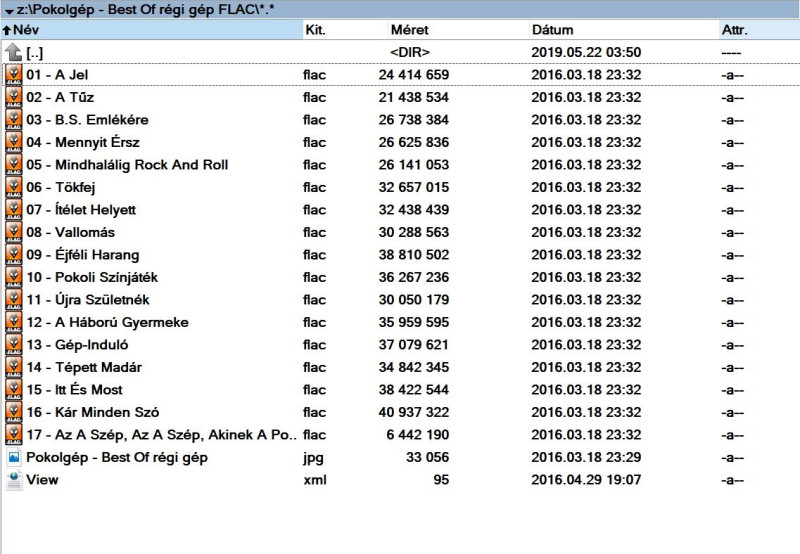The height and width of the screenshot is (554, 800).
Task: Click the xml extension cell
Action: (x=315, y=480)
